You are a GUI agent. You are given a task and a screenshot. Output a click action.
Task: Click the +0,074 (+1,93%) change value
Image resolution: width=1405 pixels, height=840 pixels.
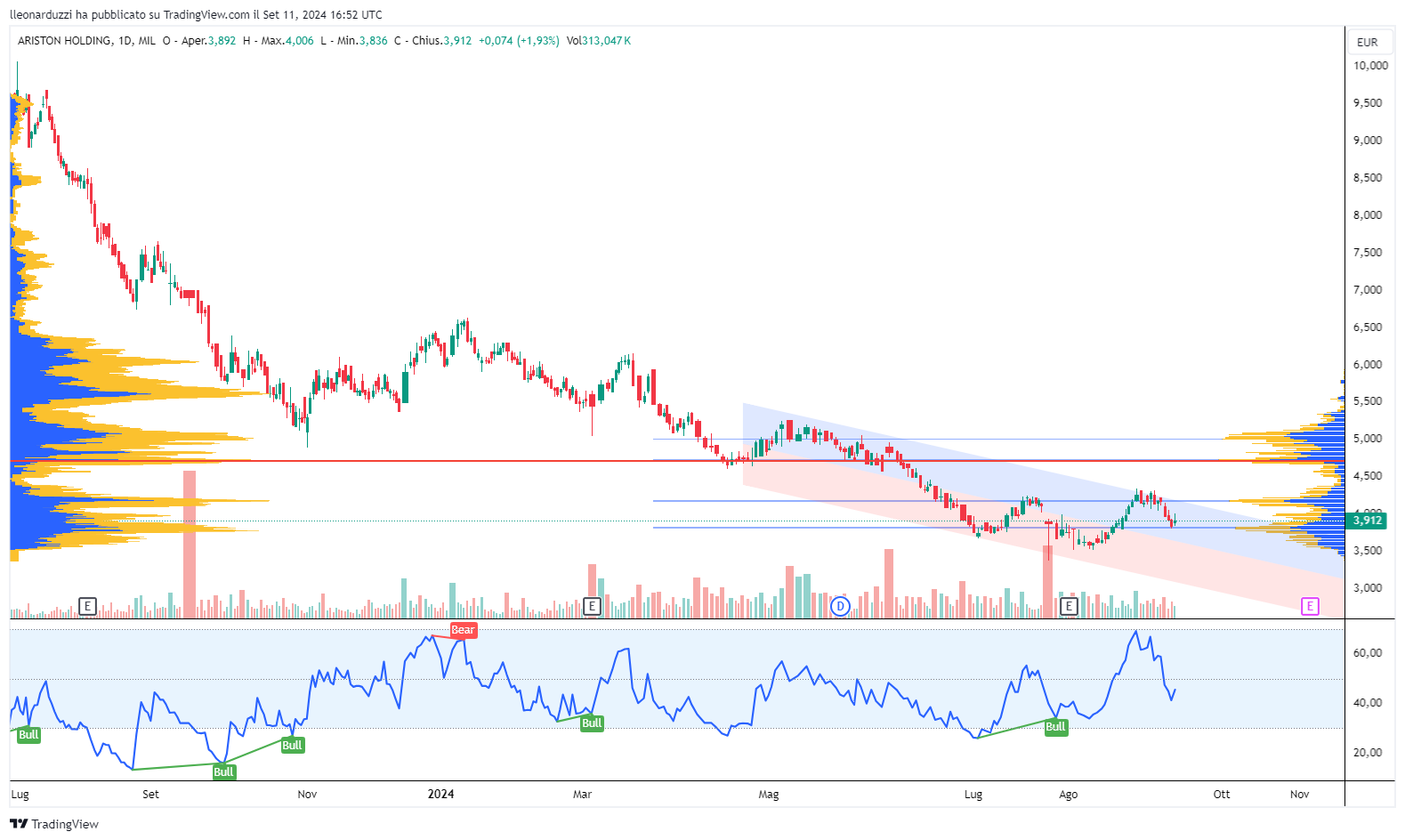click(519, 41)
